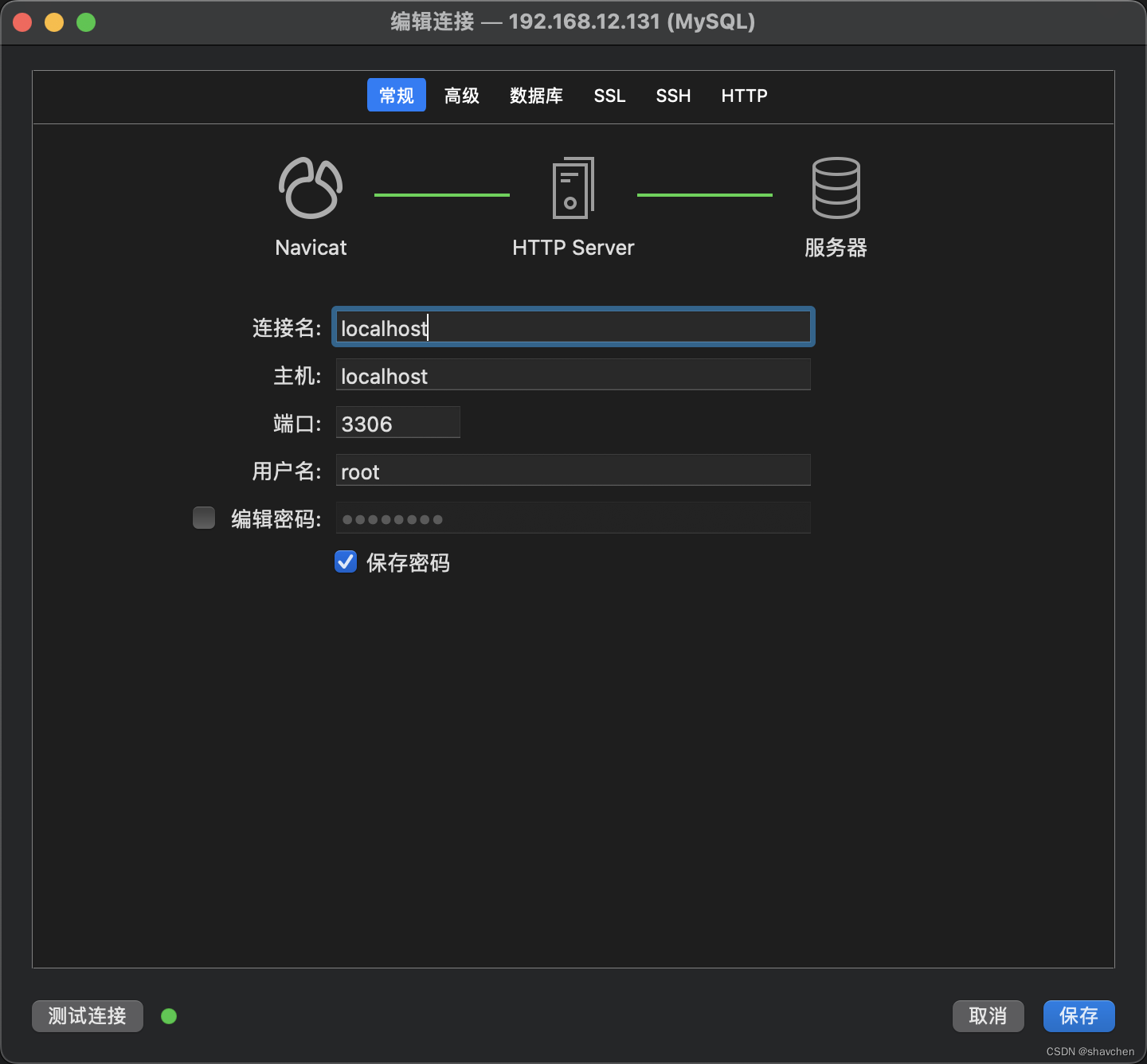Viewport: 1147px width, 1064px height.
Task: Click the database server (服务器) icon
Action: (836, 188)
